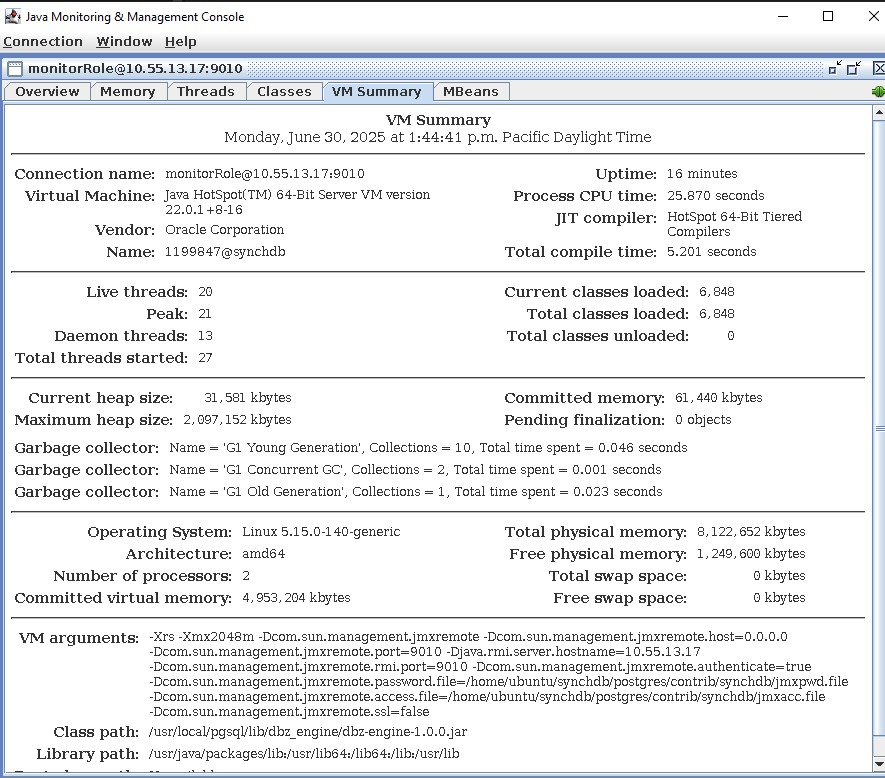Switch to the Overview tab
The image size is (885, 778).
(47, 91)
